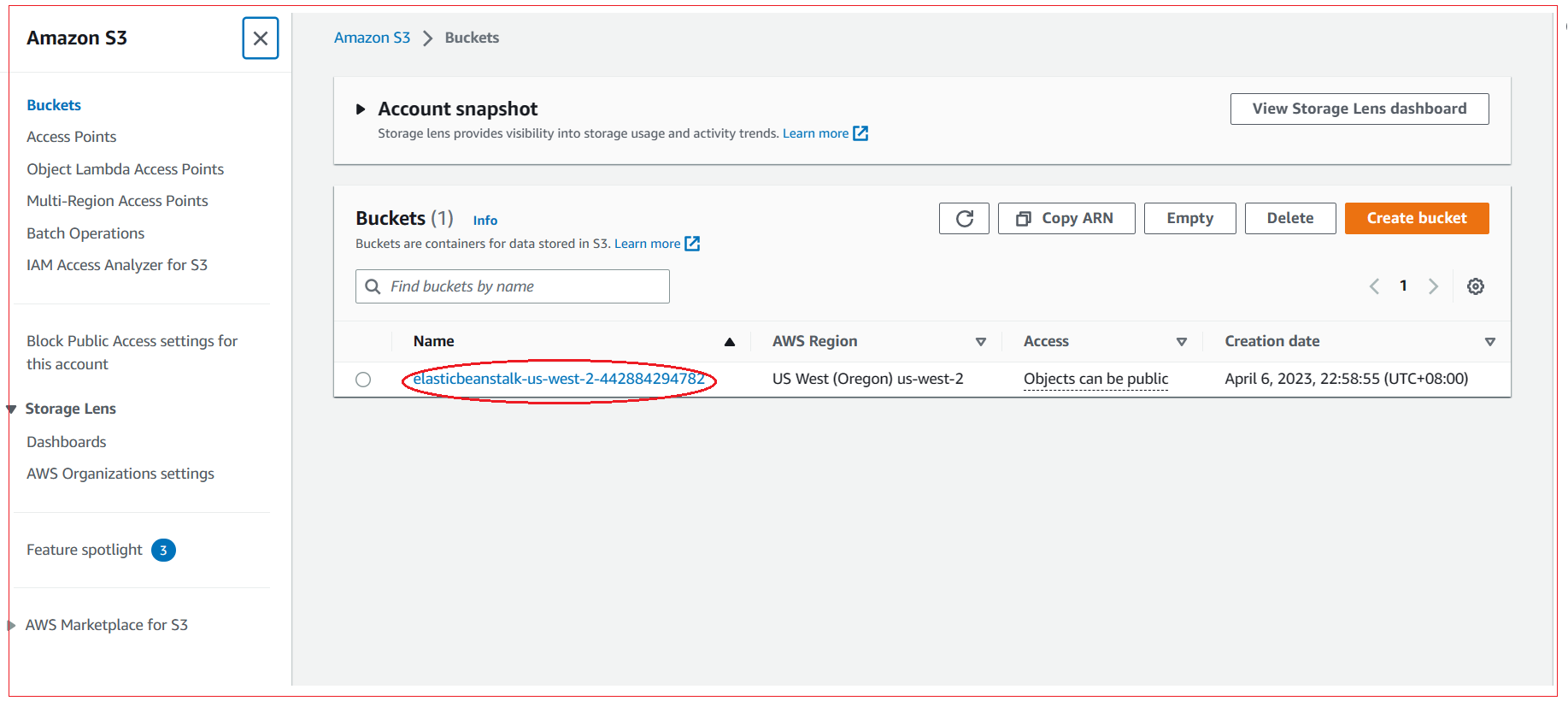Screen dimensions: 1568x707
Task: Click the Delete bucket button
Action: tap(1290, 218)
